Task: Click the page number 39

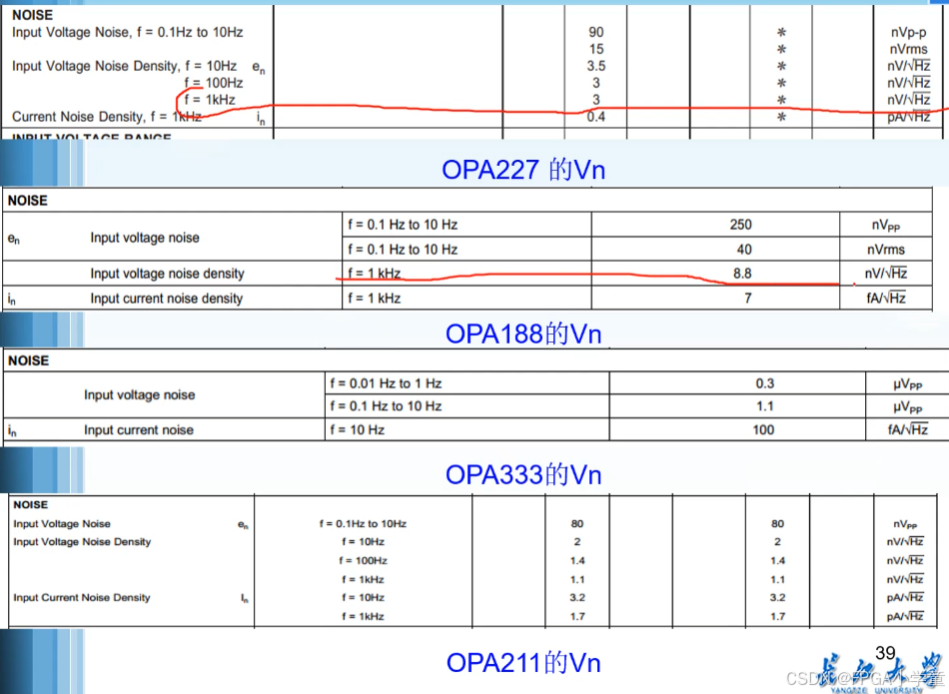Action: point(885,653)
